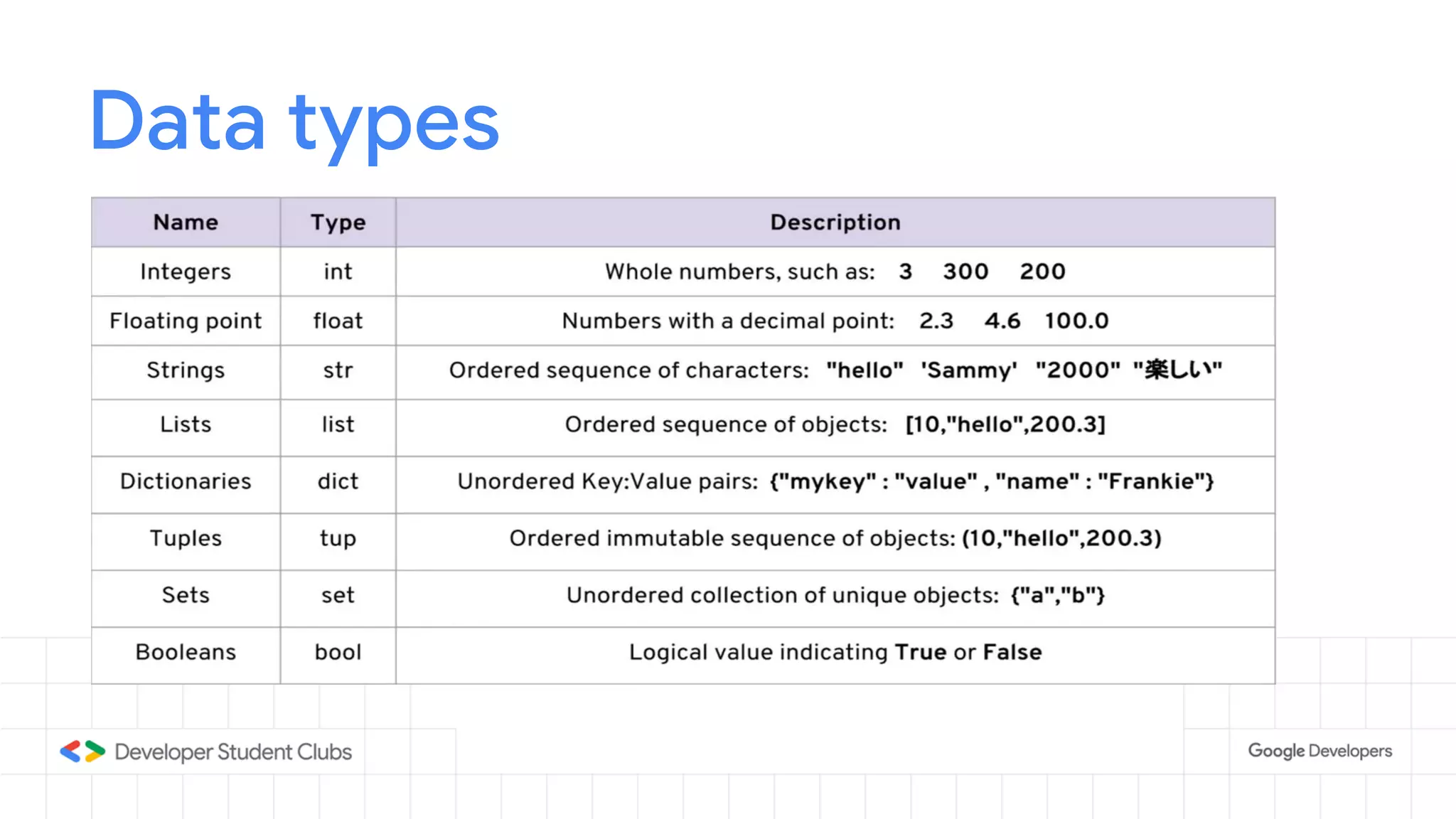Click the 'tup' type cell

[338, 538]
